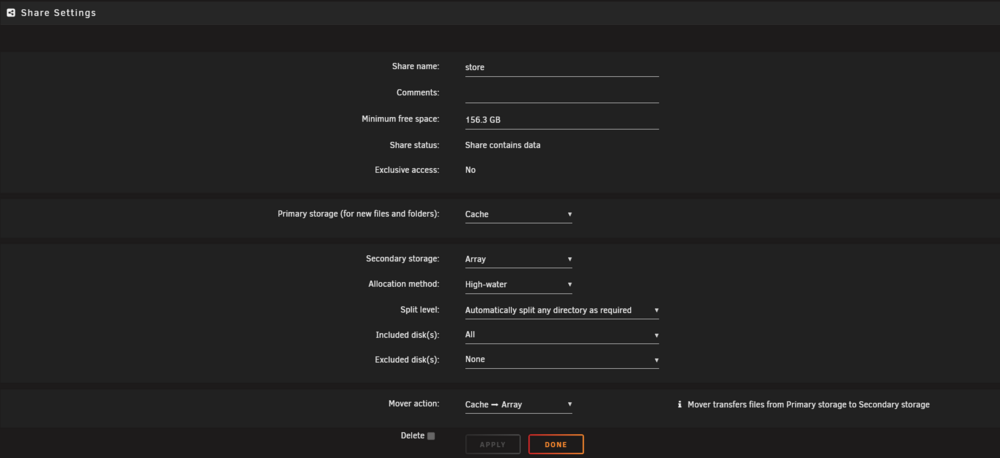Focus the Share name field
This screenshot has width=1000, height=458.
tap(562, 67)
